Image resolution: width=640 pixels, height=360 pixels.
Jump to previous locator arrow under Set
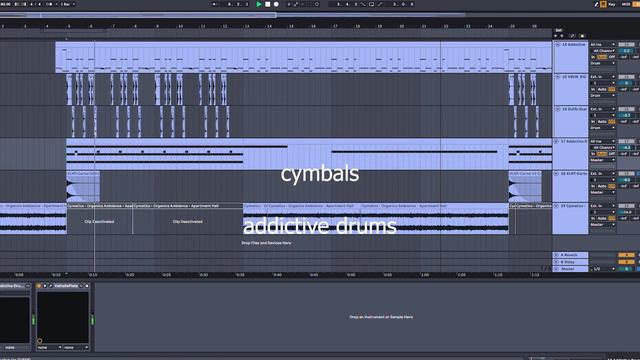pos(556,36)
